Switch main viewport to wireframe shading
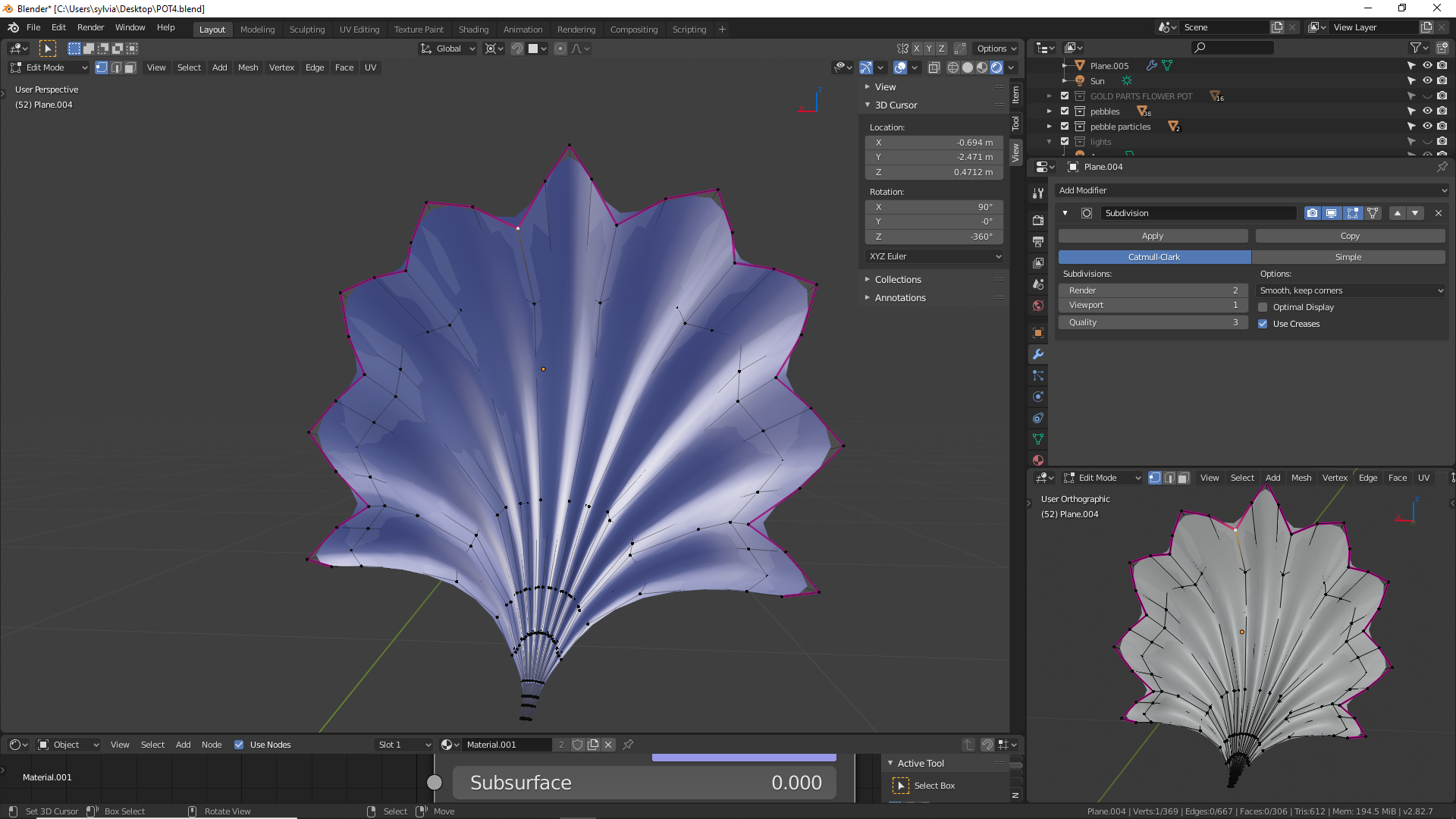Screen dimensions: 1456x819 (x=952, y=67)
